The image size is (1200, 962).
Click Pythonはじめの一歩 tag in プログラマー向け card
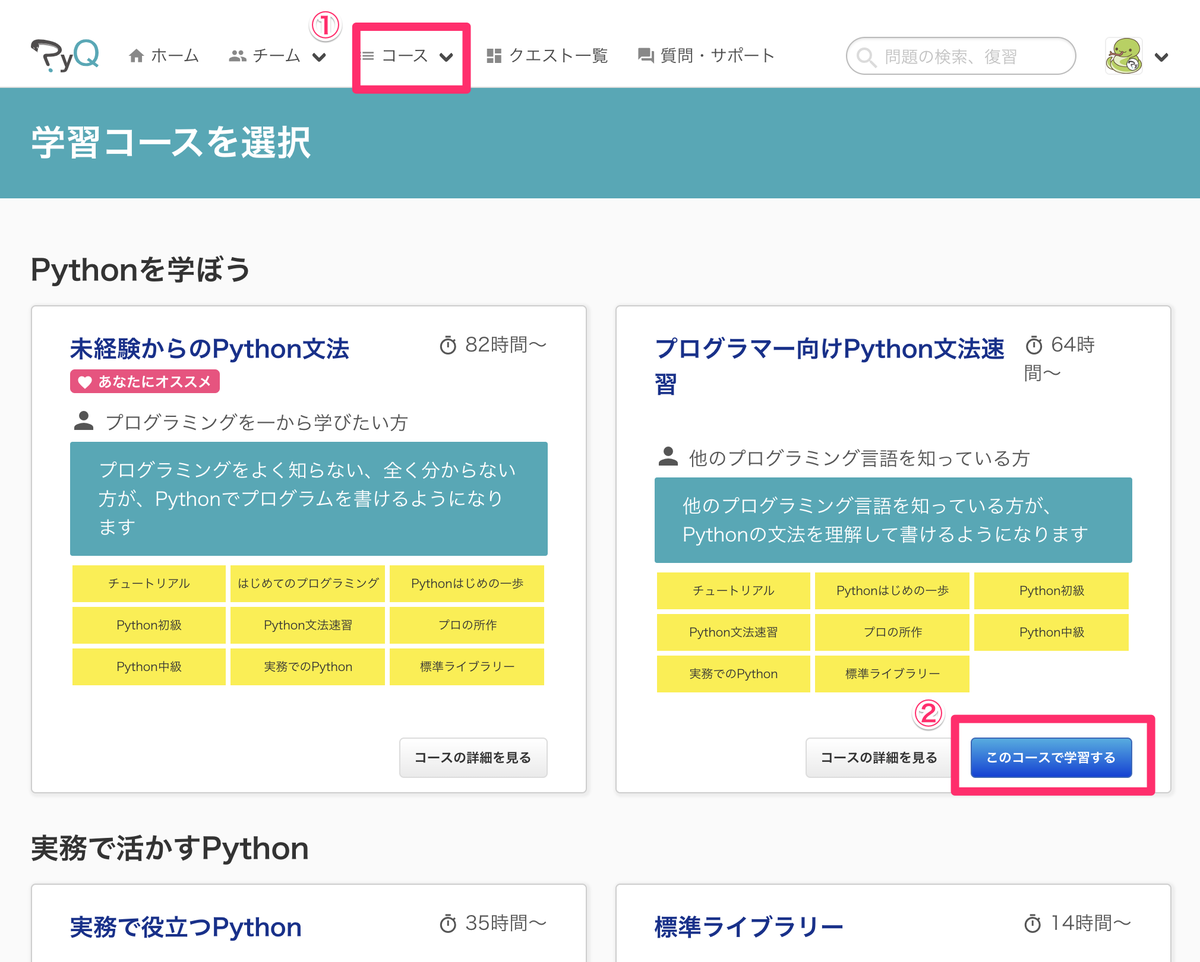pos(892,590)
